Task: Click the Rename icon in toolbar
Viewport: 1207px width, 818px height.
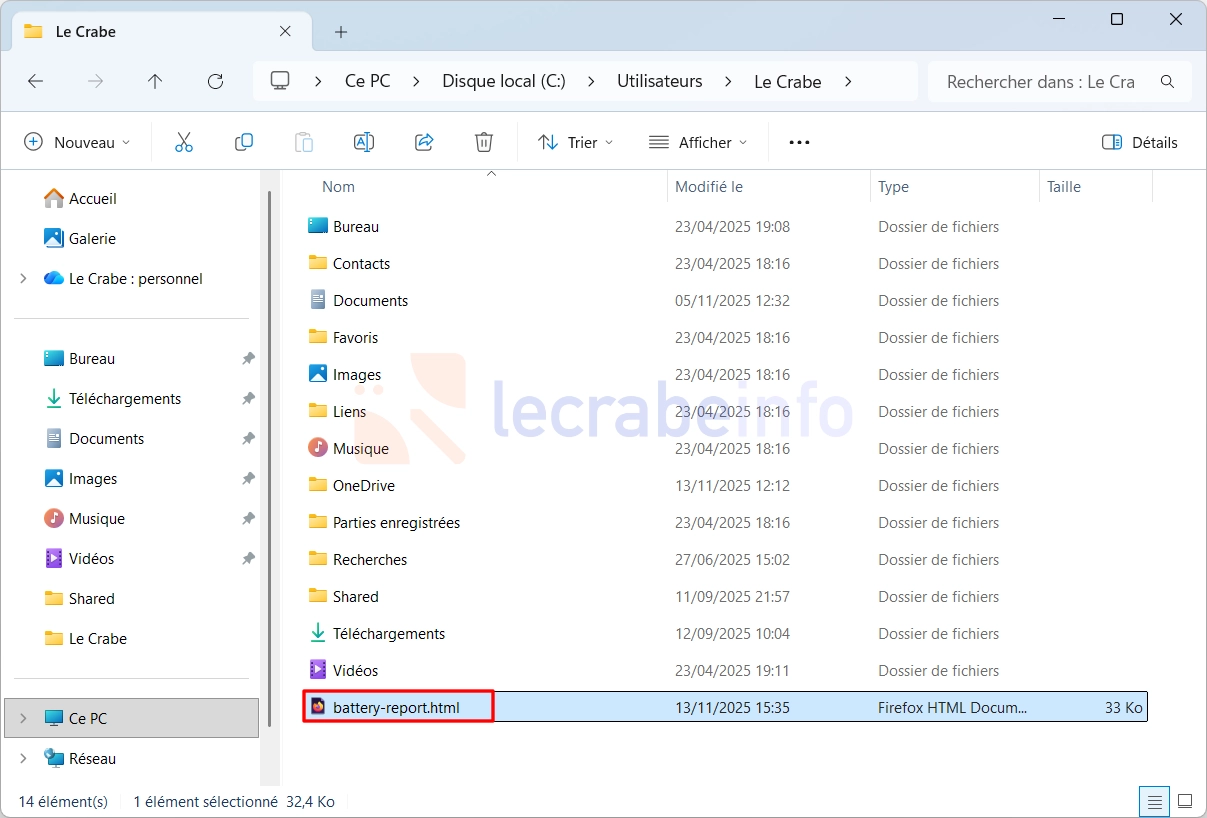Action: tap(364, 142)
